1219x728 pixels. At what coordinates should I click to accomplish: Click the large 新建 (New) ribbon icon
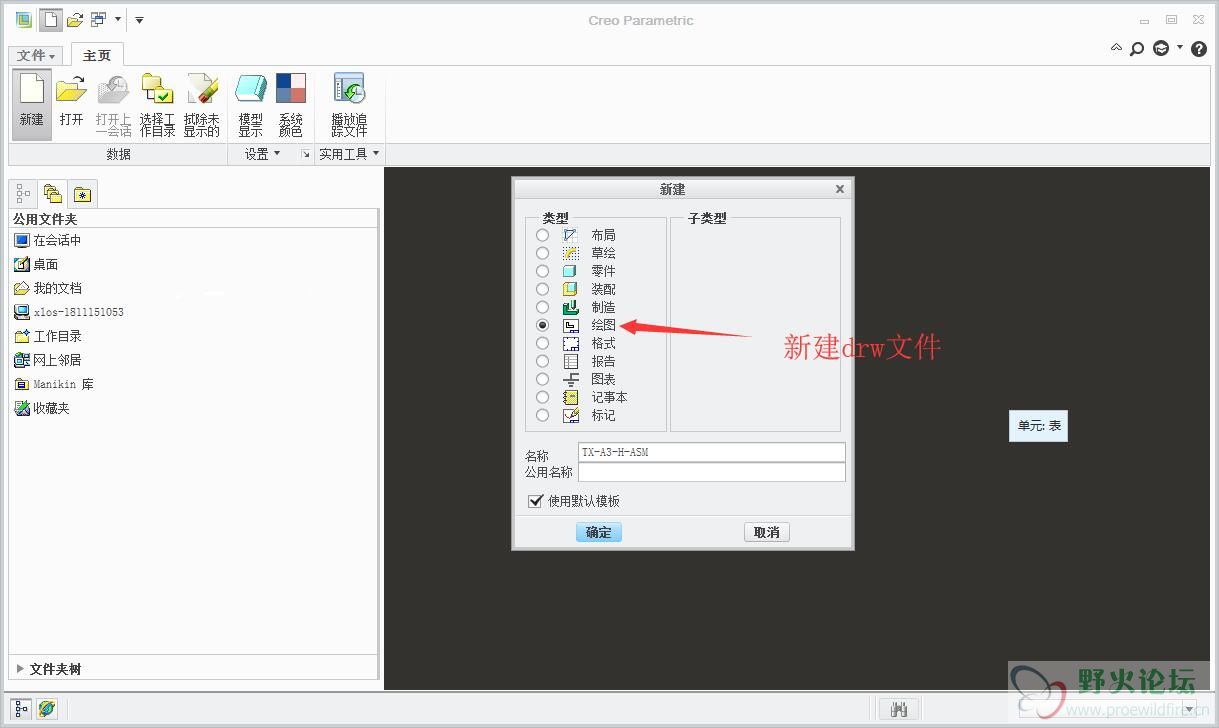tap(32, 105)
